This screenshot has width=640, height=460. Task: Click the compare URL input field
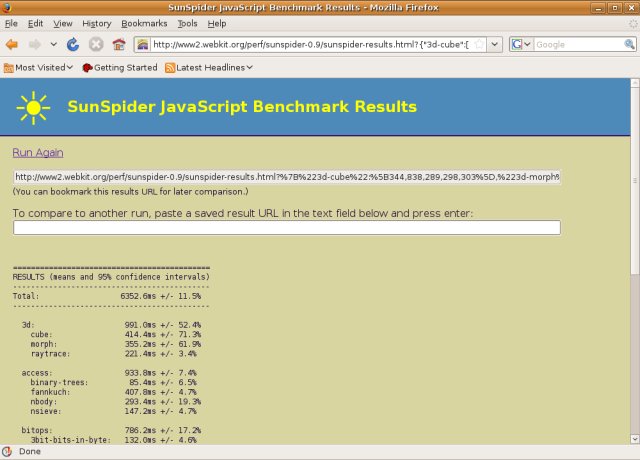(287, 228)
